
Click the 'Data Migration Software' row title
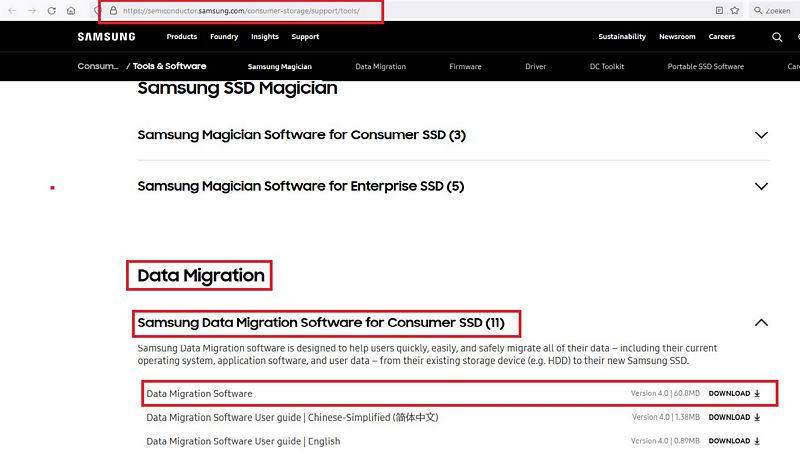tap(199, 394)
